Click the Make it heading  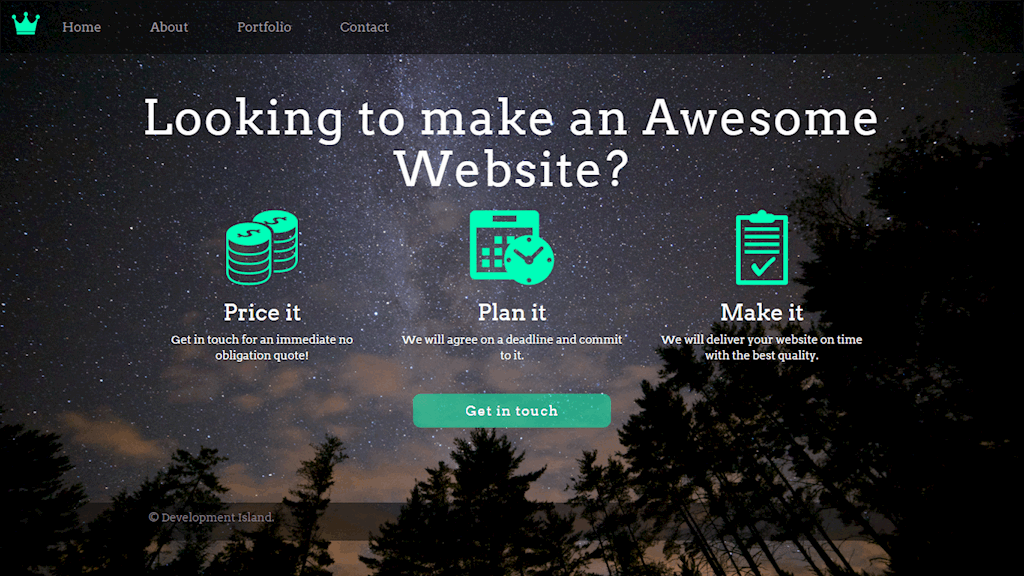click(761, 312)
